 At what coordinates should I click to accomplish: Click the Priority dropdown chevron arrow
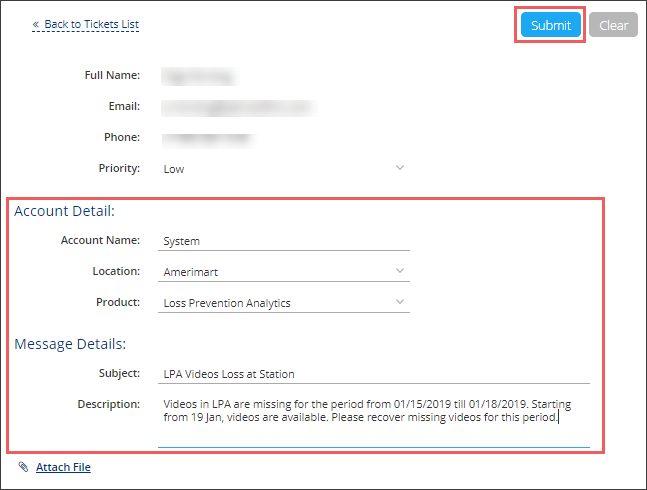[400, 168]
